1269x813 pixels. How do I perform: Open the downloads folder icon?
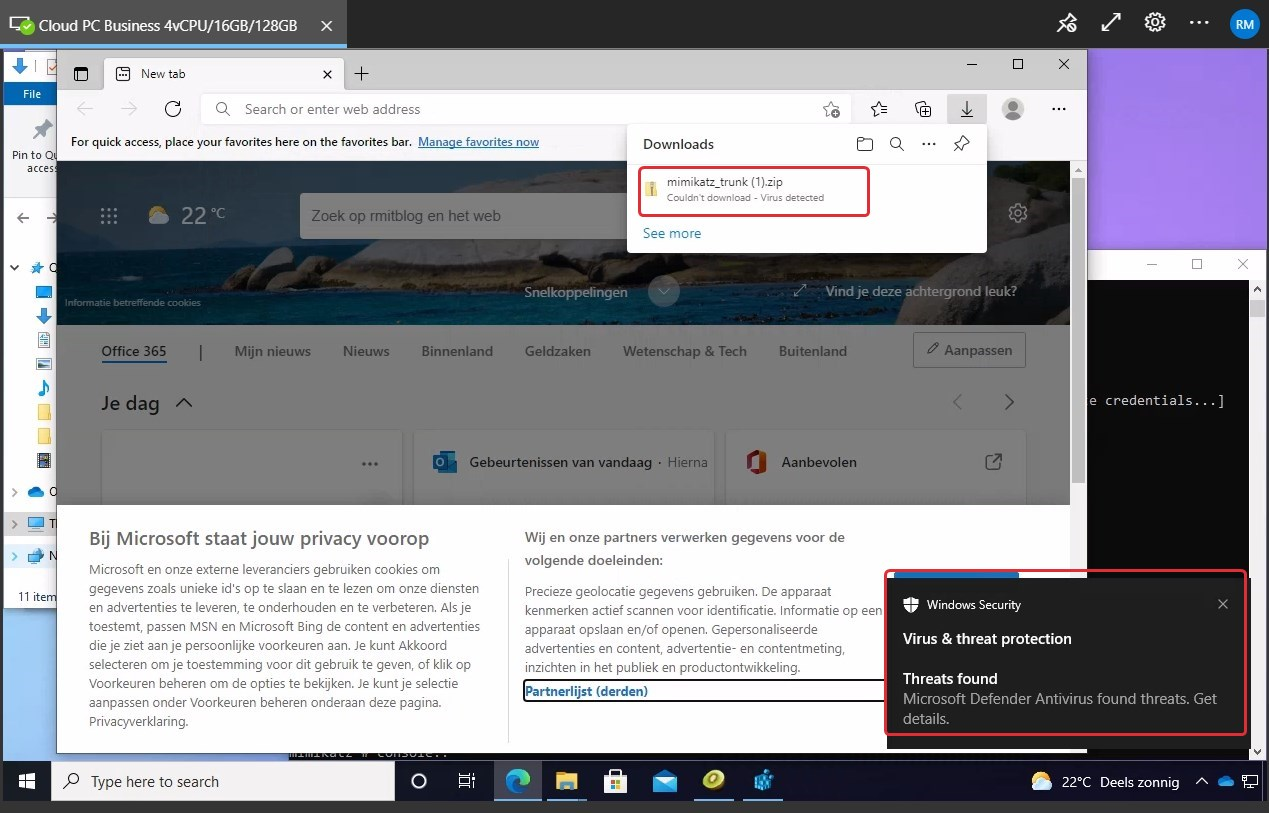(865, 144)
